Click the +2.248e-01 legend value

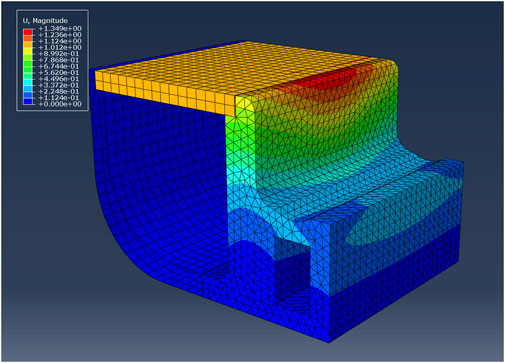(58, 91)
